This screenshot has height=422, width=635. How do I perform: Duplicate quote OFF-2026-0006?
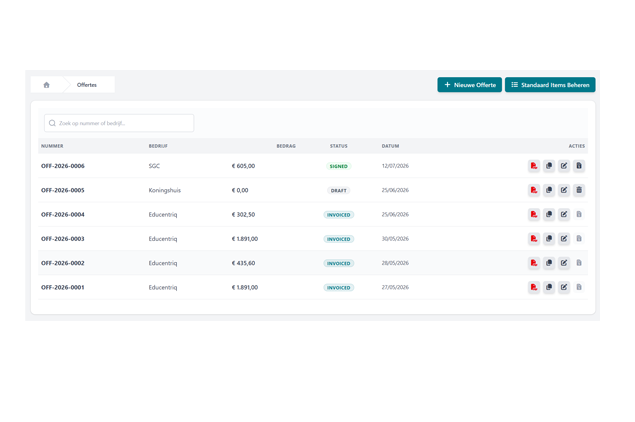click(549, 166)
